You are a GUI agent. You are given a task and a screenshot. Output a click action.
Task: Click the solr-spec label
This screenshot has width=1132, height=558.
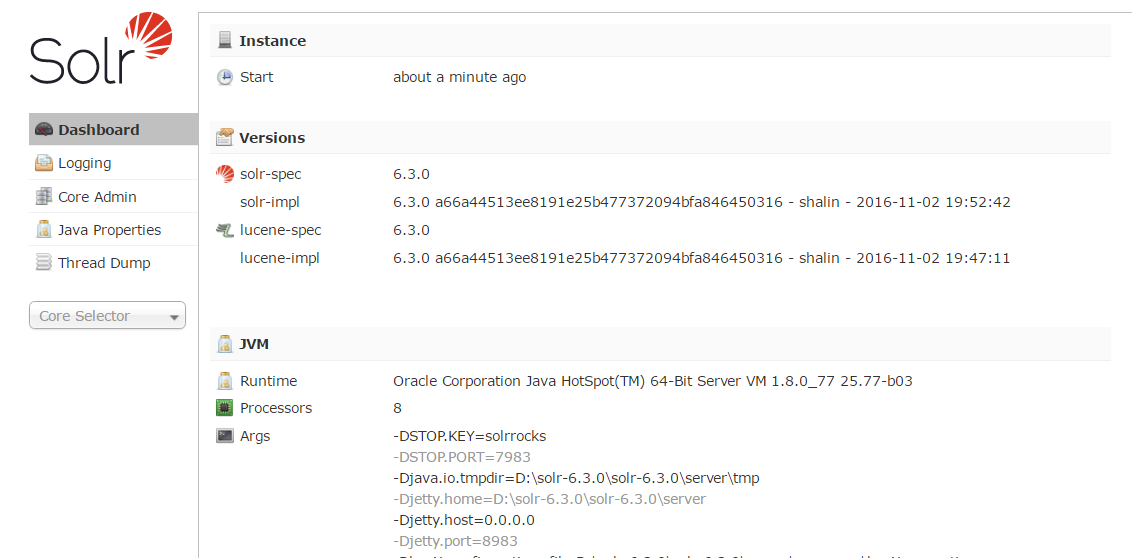271,175
